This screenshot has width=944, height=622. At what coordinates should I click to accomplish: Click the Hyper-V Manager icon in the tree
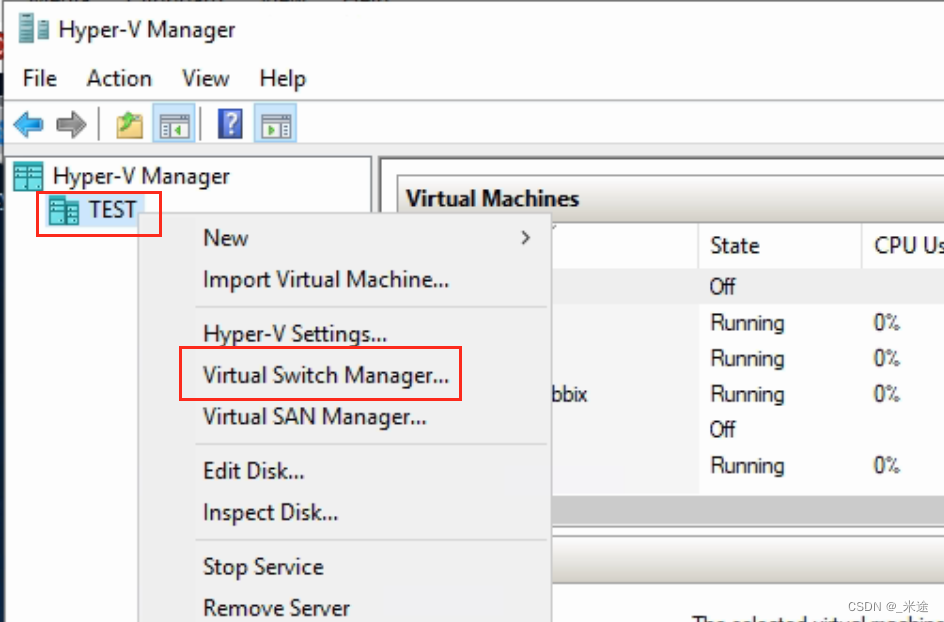[27, 176]
